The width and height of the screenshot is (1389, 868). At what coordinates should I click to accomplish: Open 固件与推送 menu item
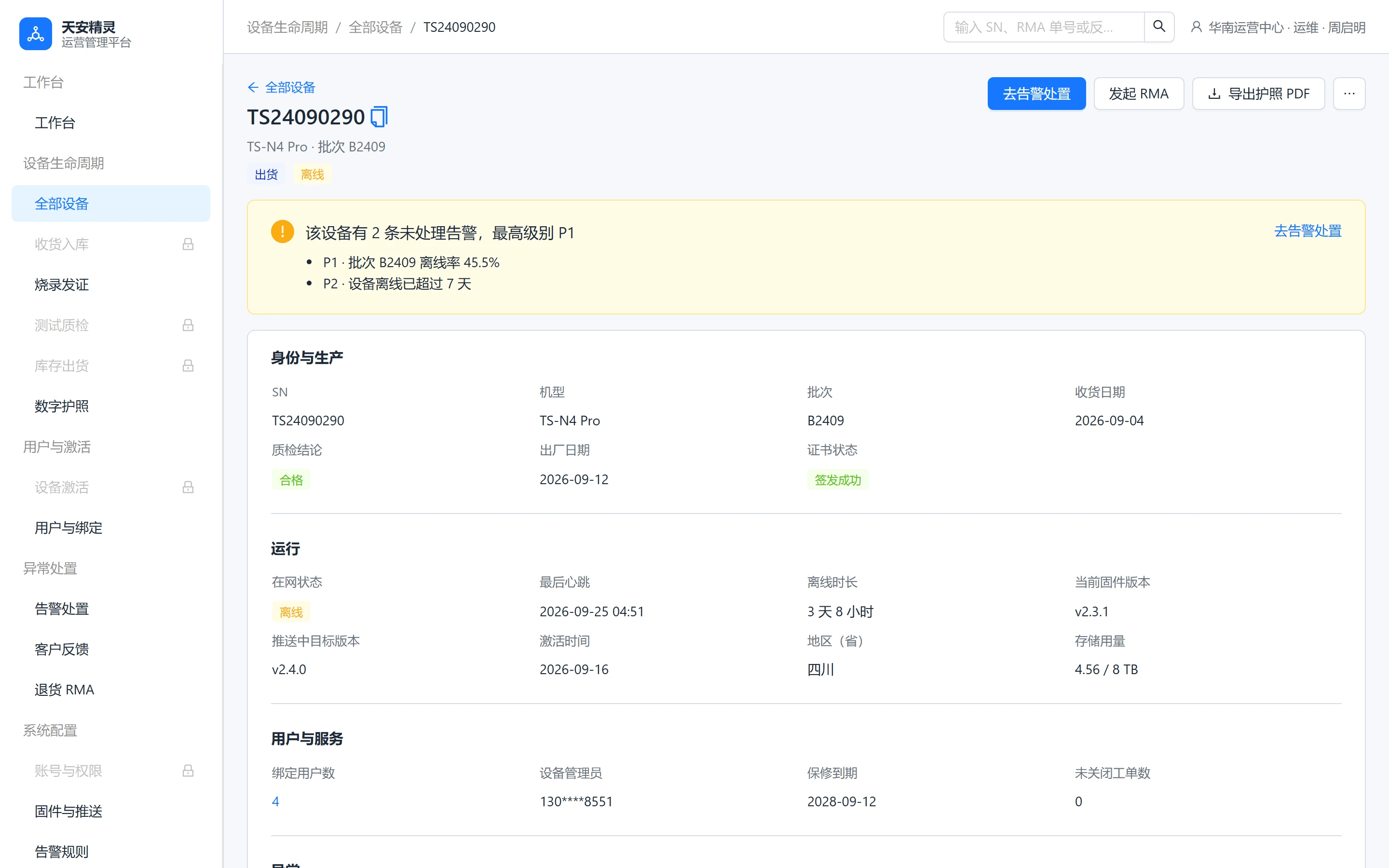click(x=111, y=811)
